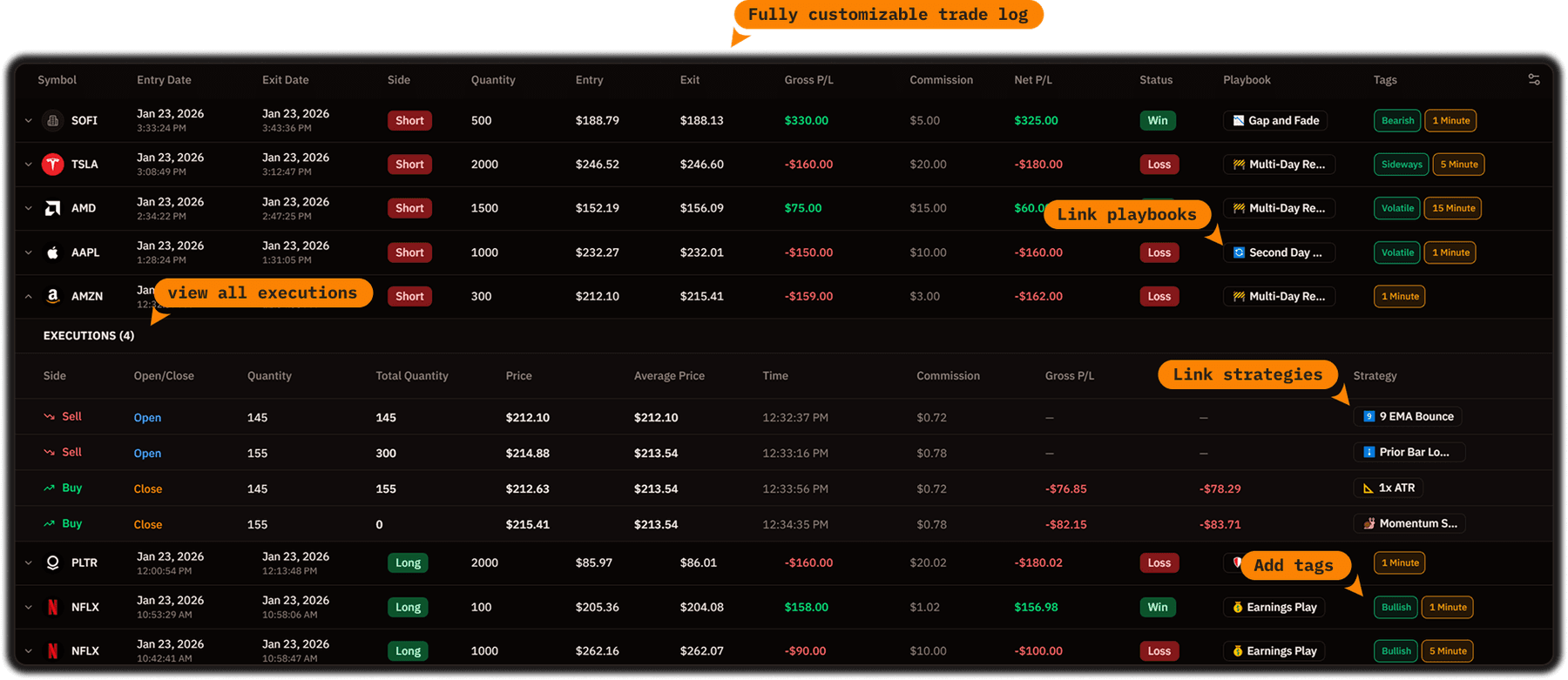This screenshot has height=680, width=1568.
Task: Click Multi-Day Re... icon in AMZN row
Action: pyautogui.click(x=1239, y=296)
